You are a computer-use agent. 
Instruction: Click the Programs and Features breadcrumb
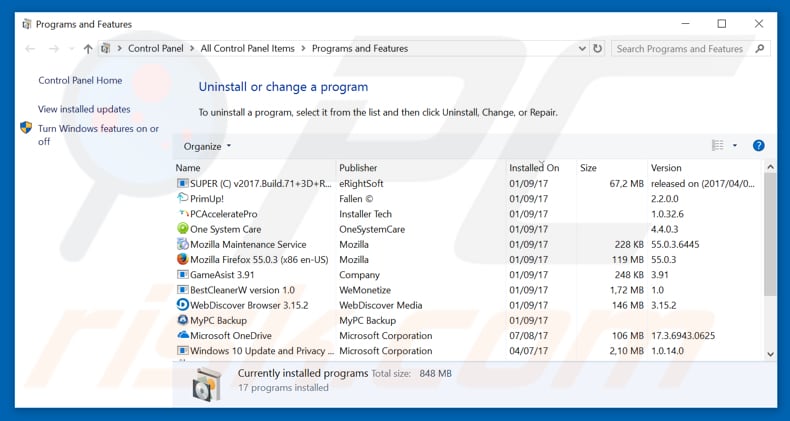point(360,48)
